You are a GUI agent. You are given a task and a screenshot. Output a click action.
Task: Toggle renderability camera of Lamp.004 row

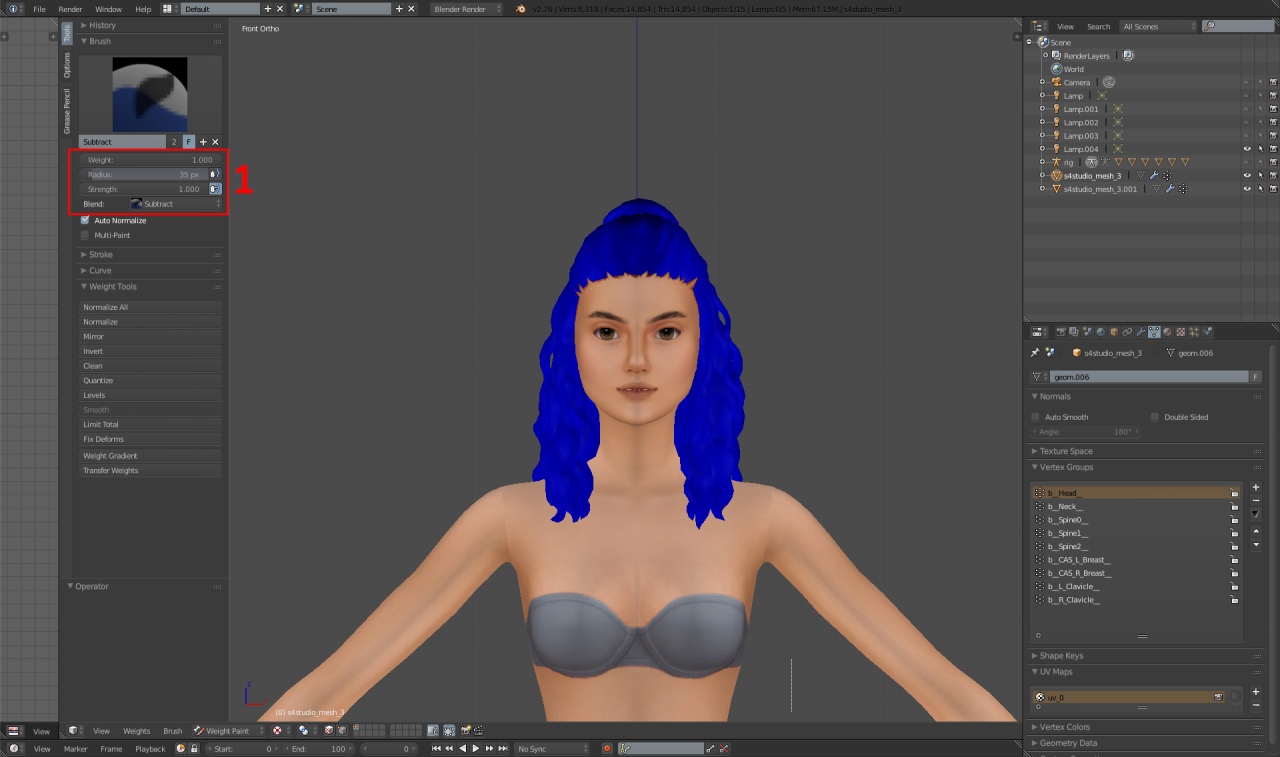pyautogui.click(x=1273, y=148)
